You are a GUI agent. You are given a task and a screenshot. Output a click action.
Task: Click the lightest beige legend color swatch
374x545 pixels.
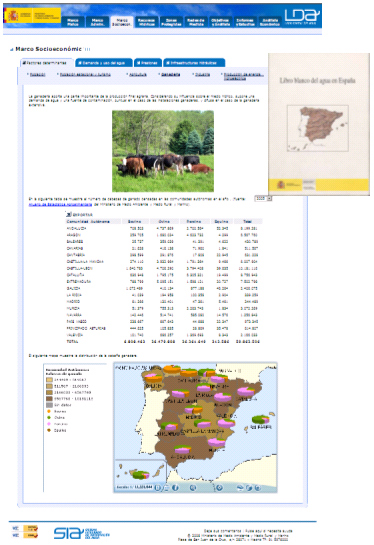49,380
